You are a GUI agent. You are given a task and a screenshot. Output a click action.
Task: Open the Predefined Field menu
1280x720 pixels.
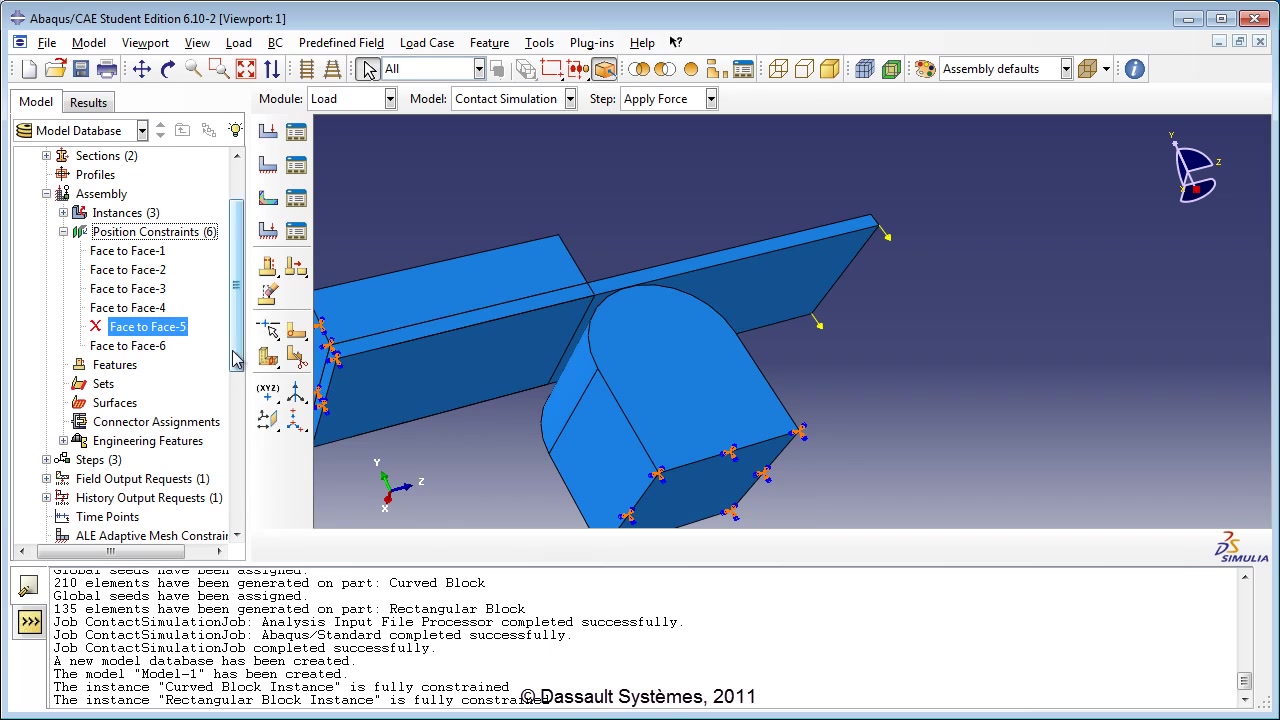[x=341, y=43]
